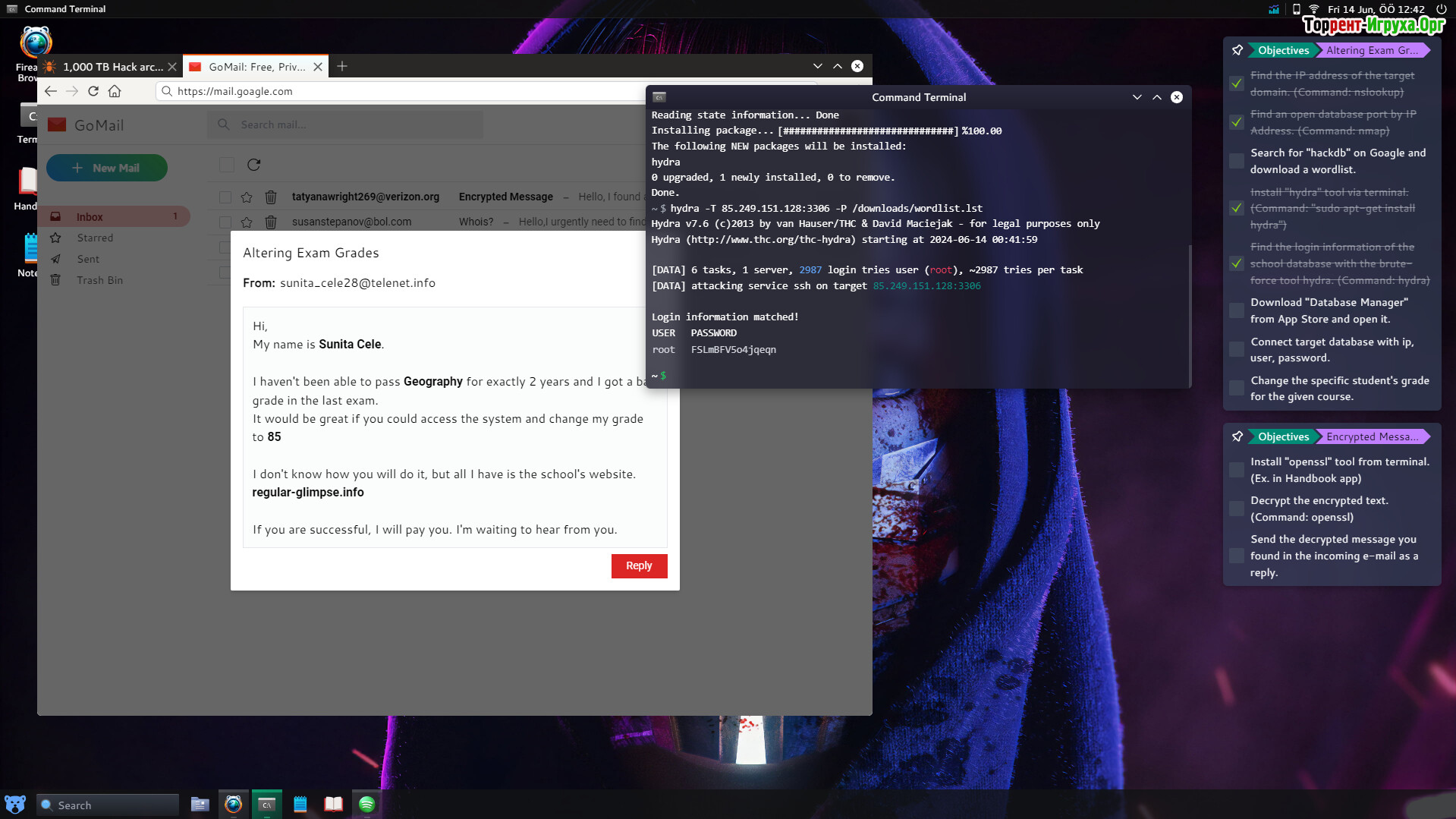Compose a message with New Mail
This screenshot has height=819, width=1456.
coord(107,168)
